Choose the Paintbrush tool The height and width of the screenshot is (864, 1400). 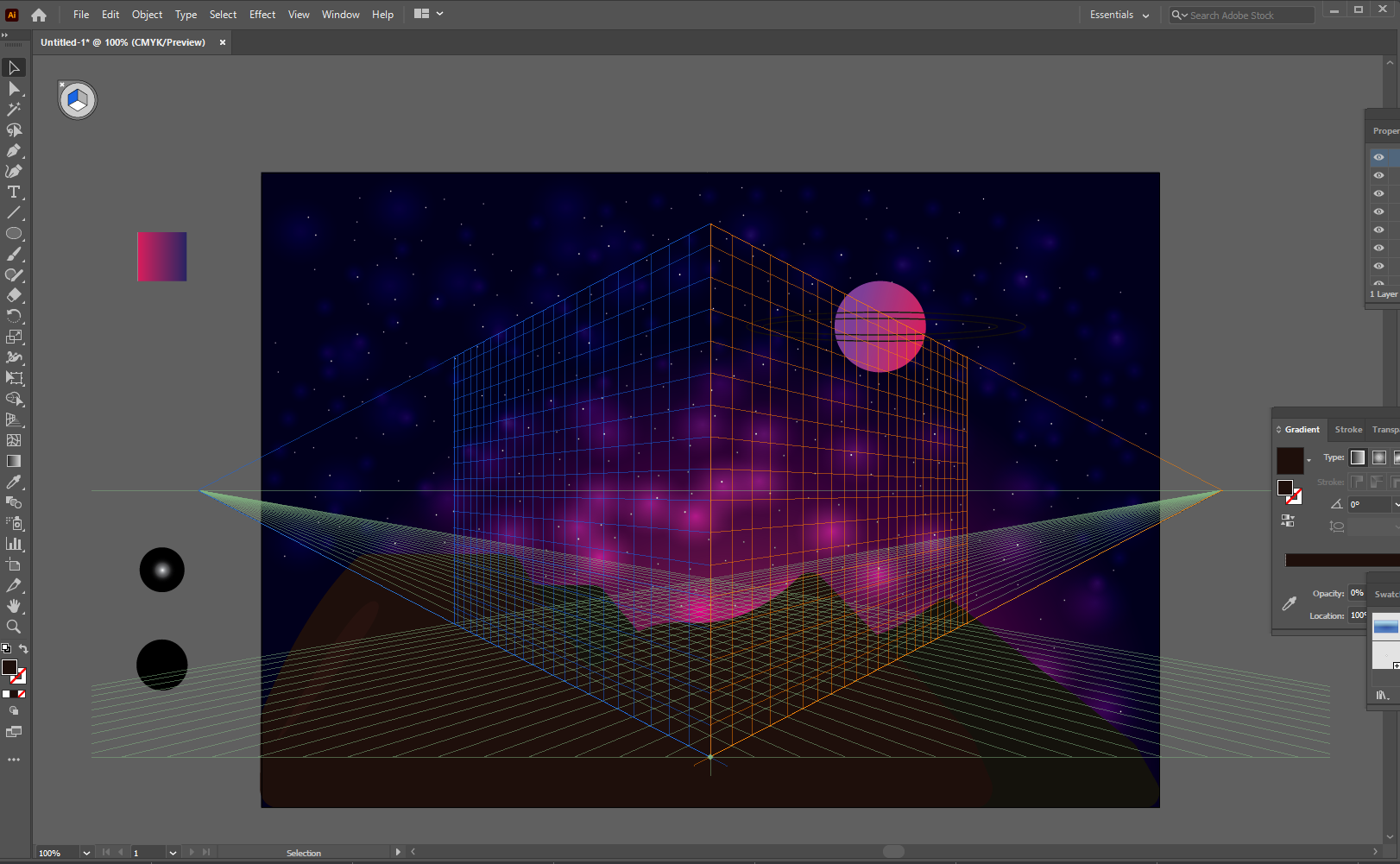click(14, 254)
